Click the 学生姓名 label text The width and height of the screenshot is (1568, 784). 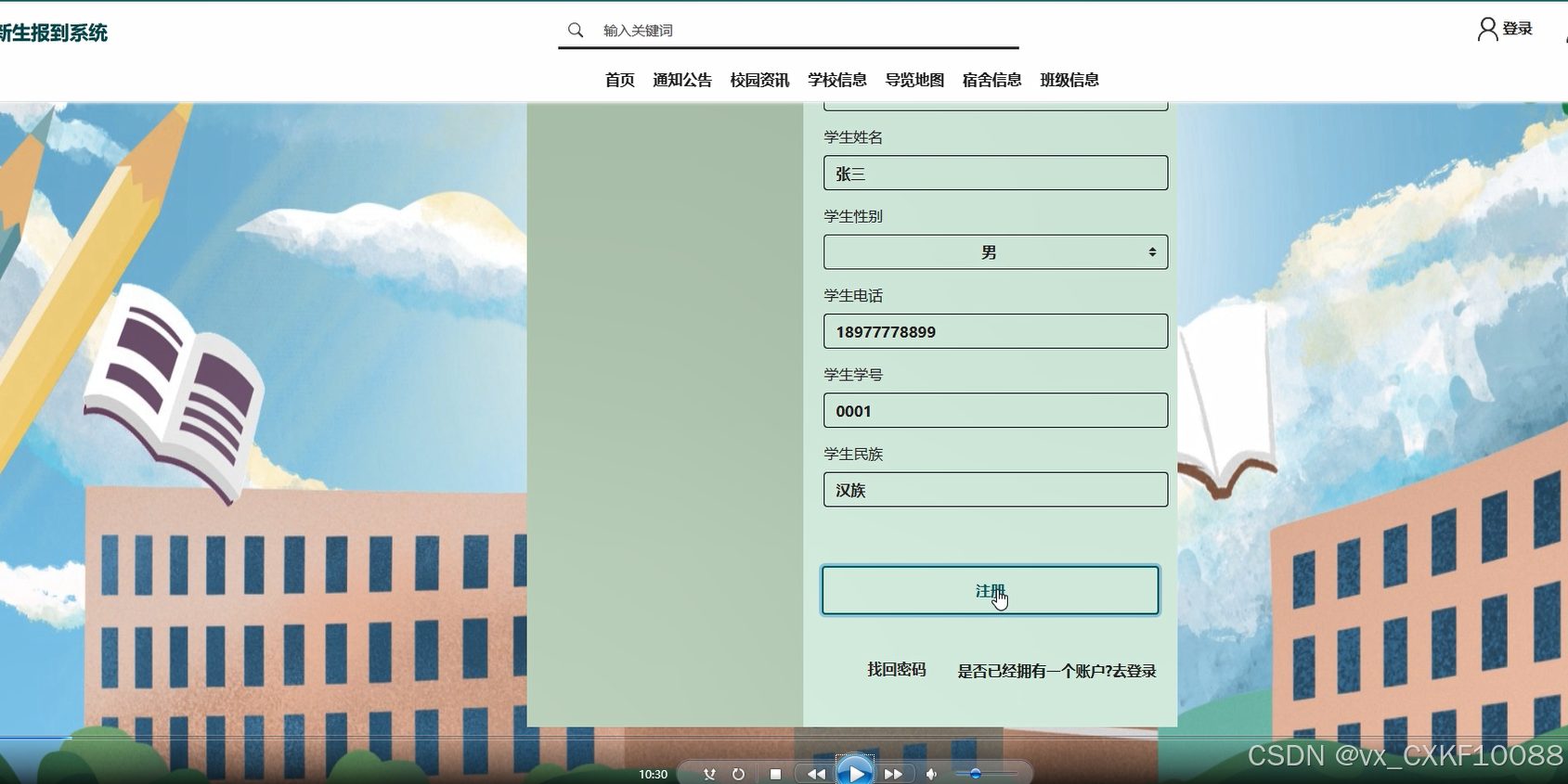coord(853,137)
